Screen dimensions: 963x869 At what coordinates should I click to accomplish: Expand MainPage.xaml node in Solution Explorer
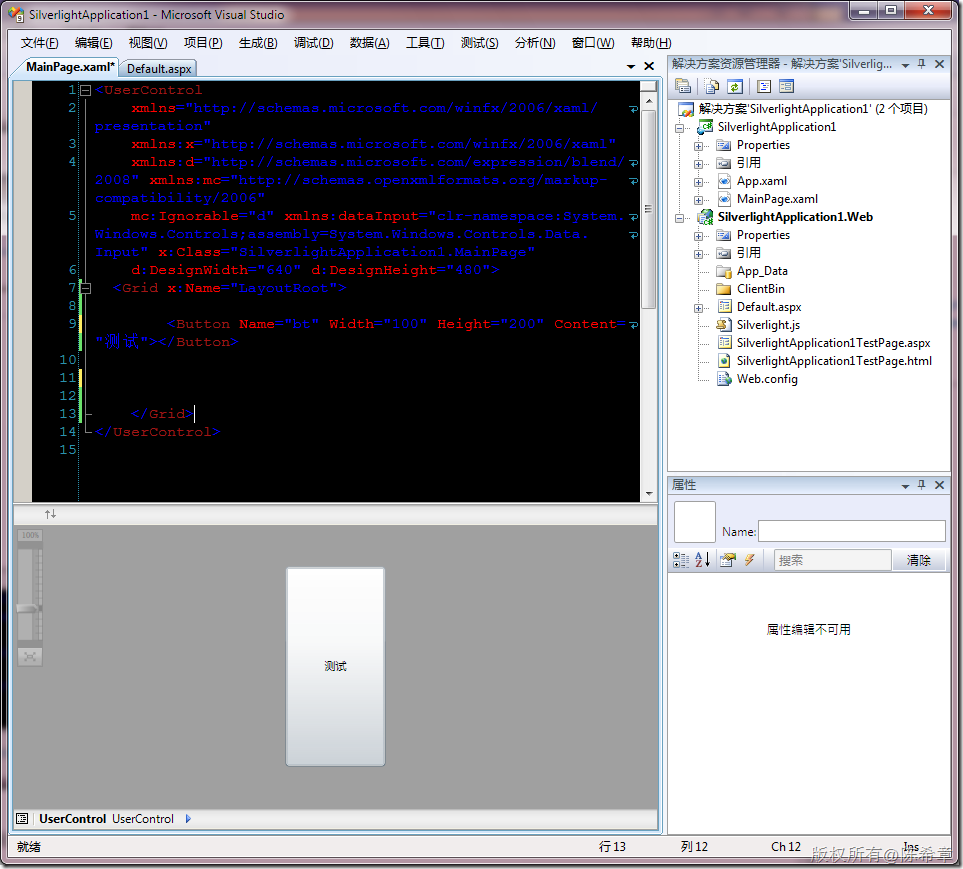(x=698, y=200)
